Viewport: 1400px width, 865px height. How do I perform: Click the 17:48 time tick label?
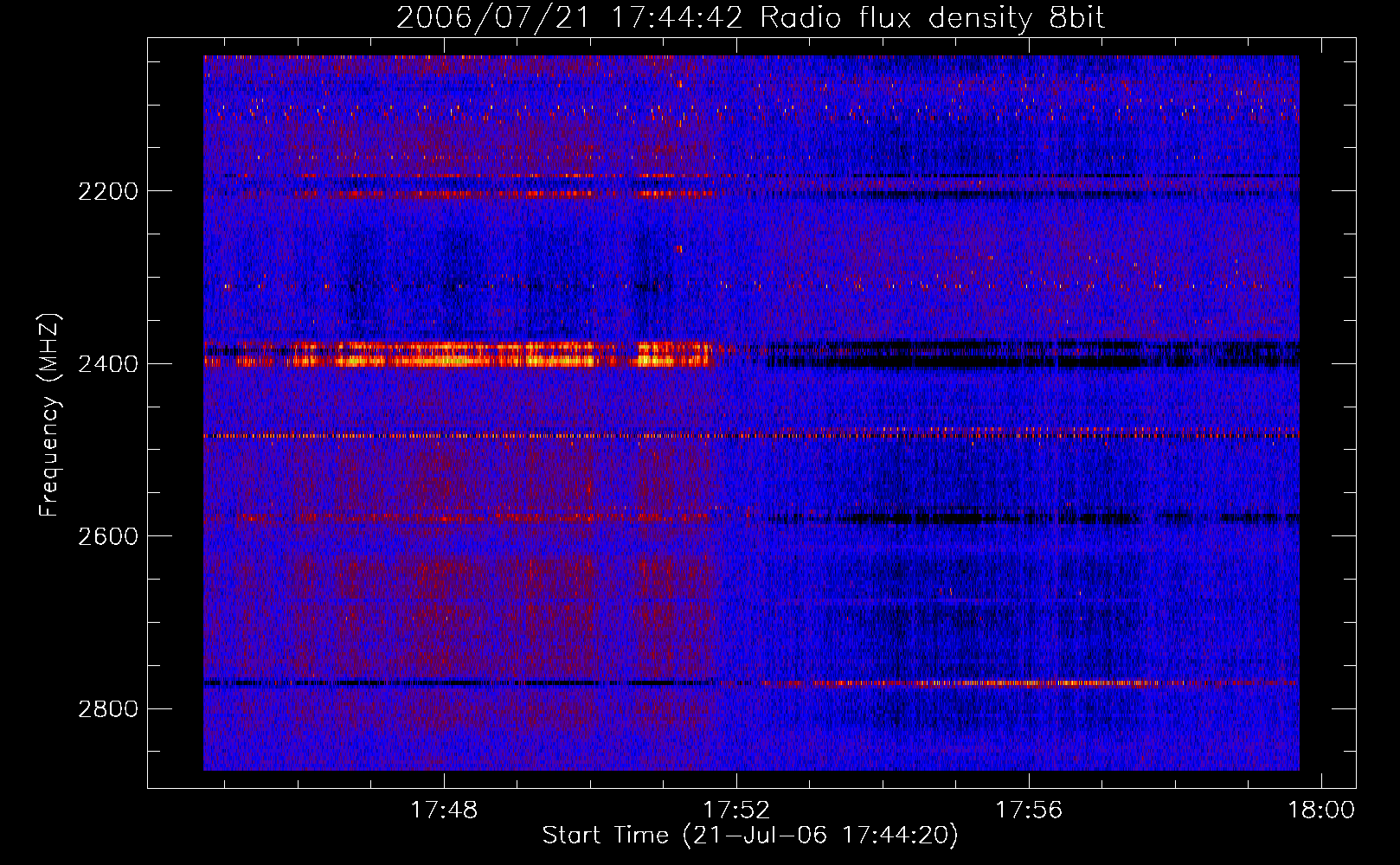point(444,811)
